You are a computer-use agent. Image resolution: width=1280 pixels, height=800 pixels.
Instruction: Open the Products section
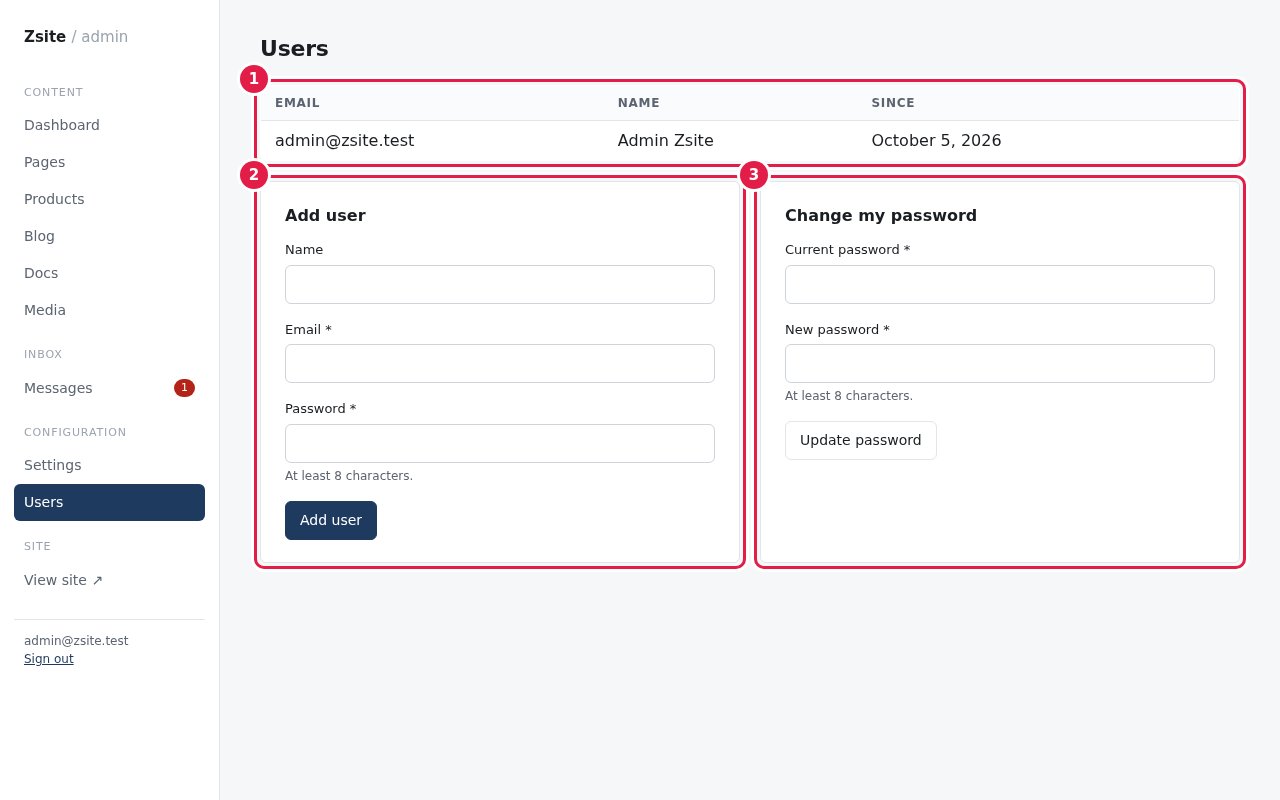pyautogui.click(x=109, y=199)
